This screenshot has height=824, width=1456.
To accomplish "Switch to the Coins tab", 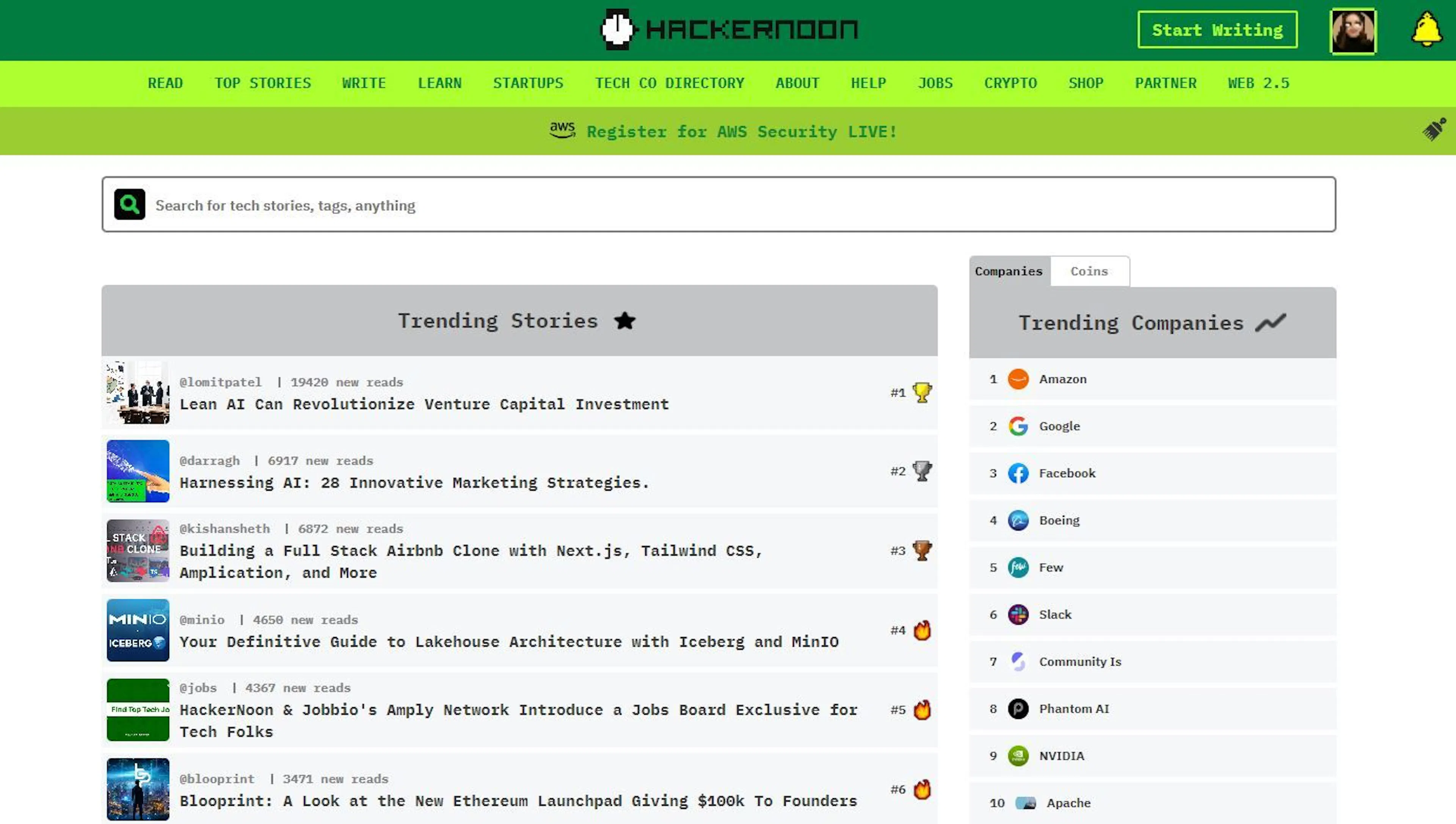I will [x=1089, y=271].
